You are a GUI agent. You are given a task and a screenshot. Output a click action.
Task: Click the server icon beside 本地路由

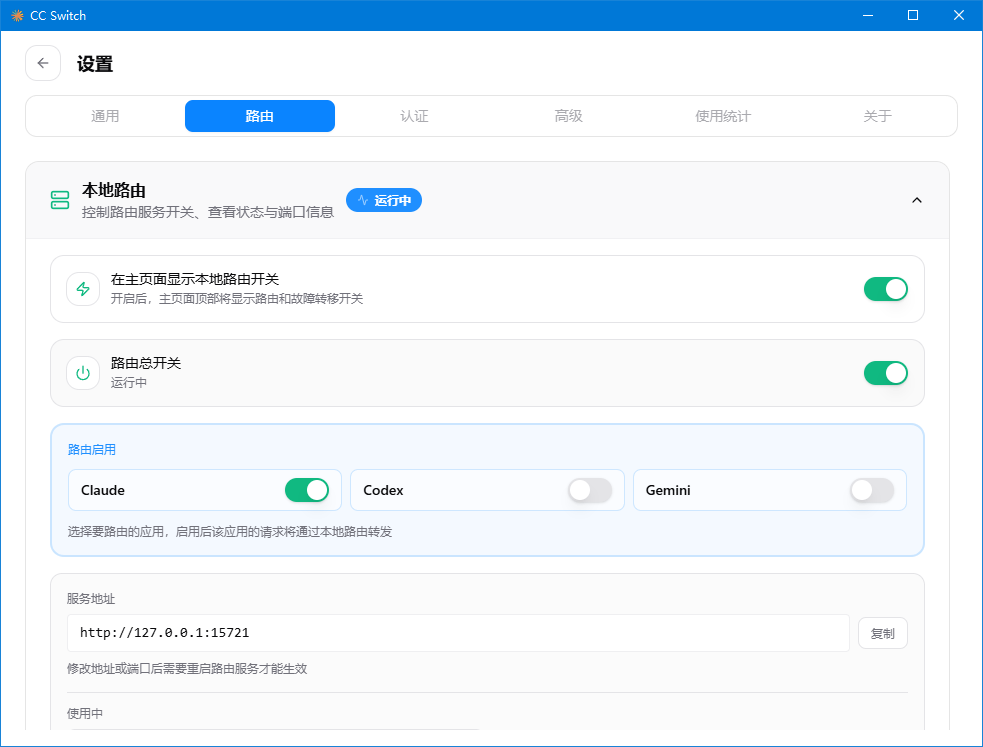60,200
